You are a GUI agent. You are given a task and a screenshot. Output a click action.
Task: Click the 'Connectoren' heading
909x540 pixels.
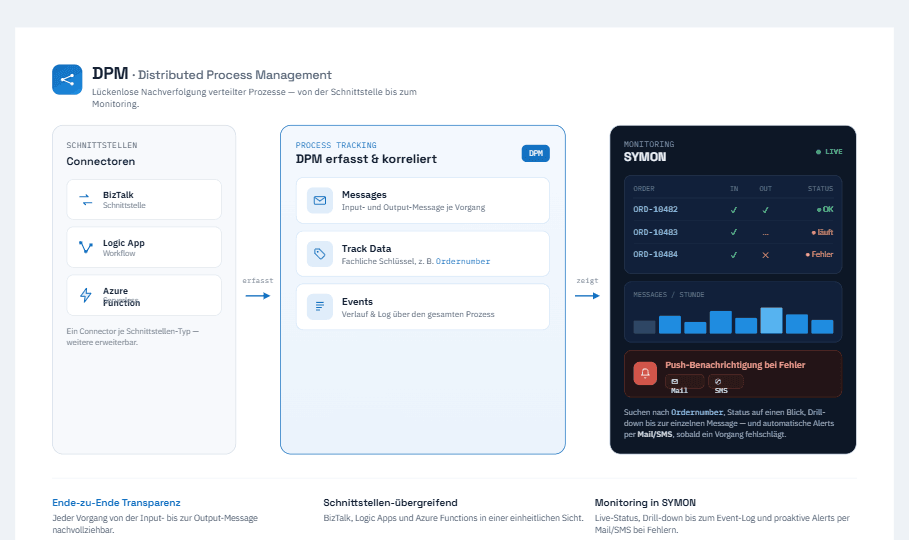pyautogui.click(x=100, y=161)
